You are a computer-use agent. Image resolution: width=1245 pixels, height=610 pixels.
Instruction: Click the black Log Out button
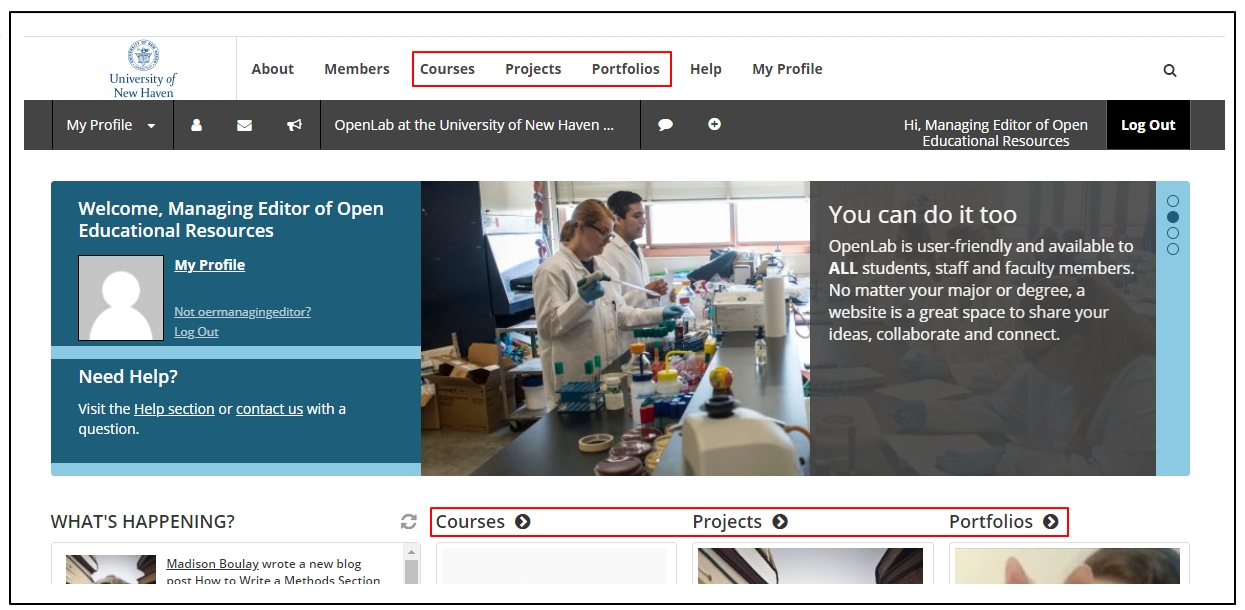[x=1148, y=125]
